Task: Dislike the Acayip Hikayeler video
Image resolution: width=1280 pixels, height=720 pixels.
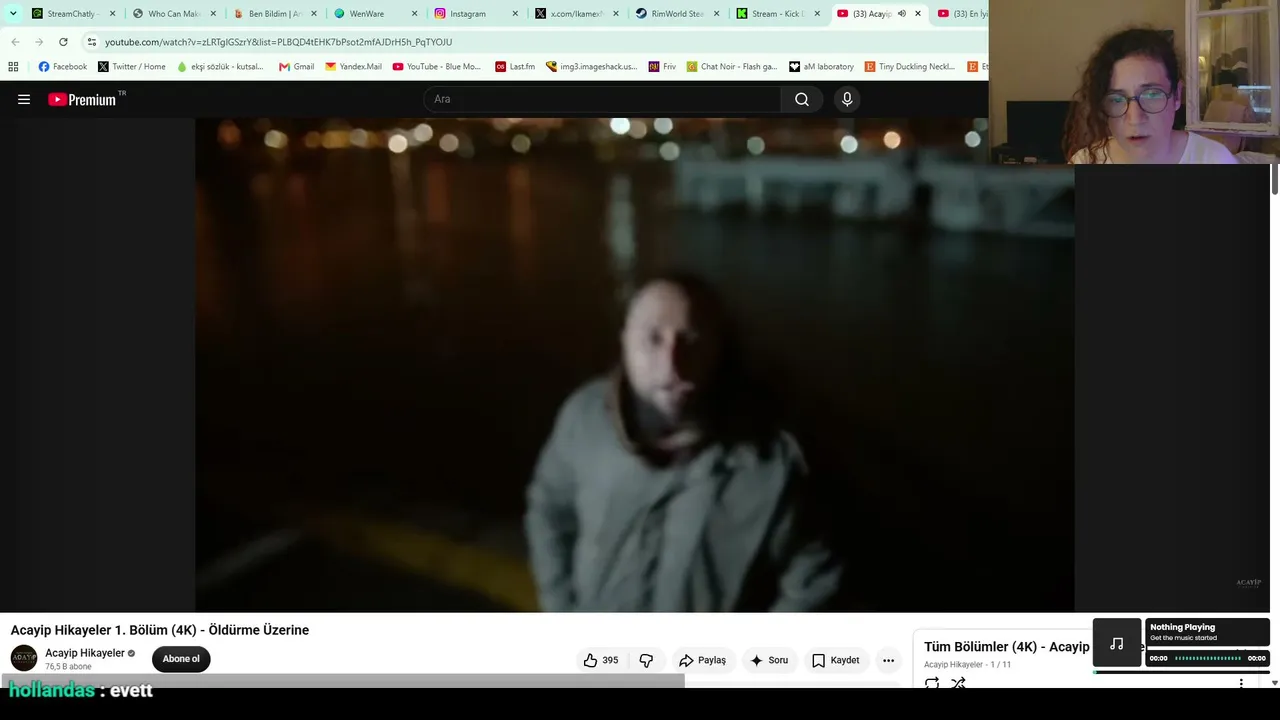Action: click(646, 660)
